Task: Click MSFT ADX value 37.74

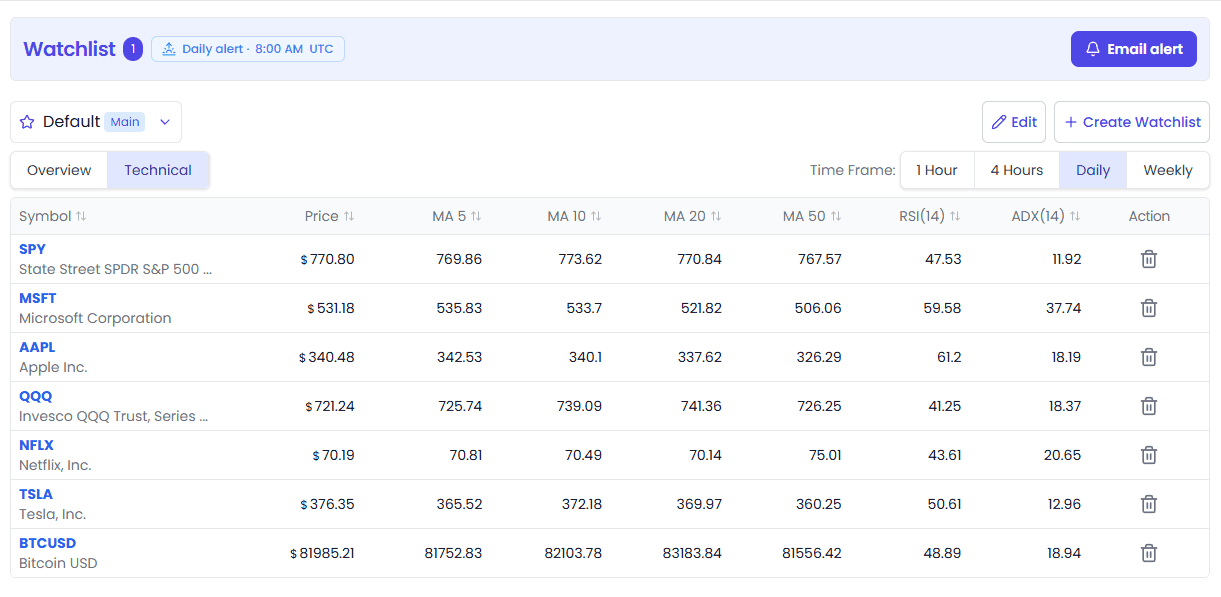Action: (1063, 308)
